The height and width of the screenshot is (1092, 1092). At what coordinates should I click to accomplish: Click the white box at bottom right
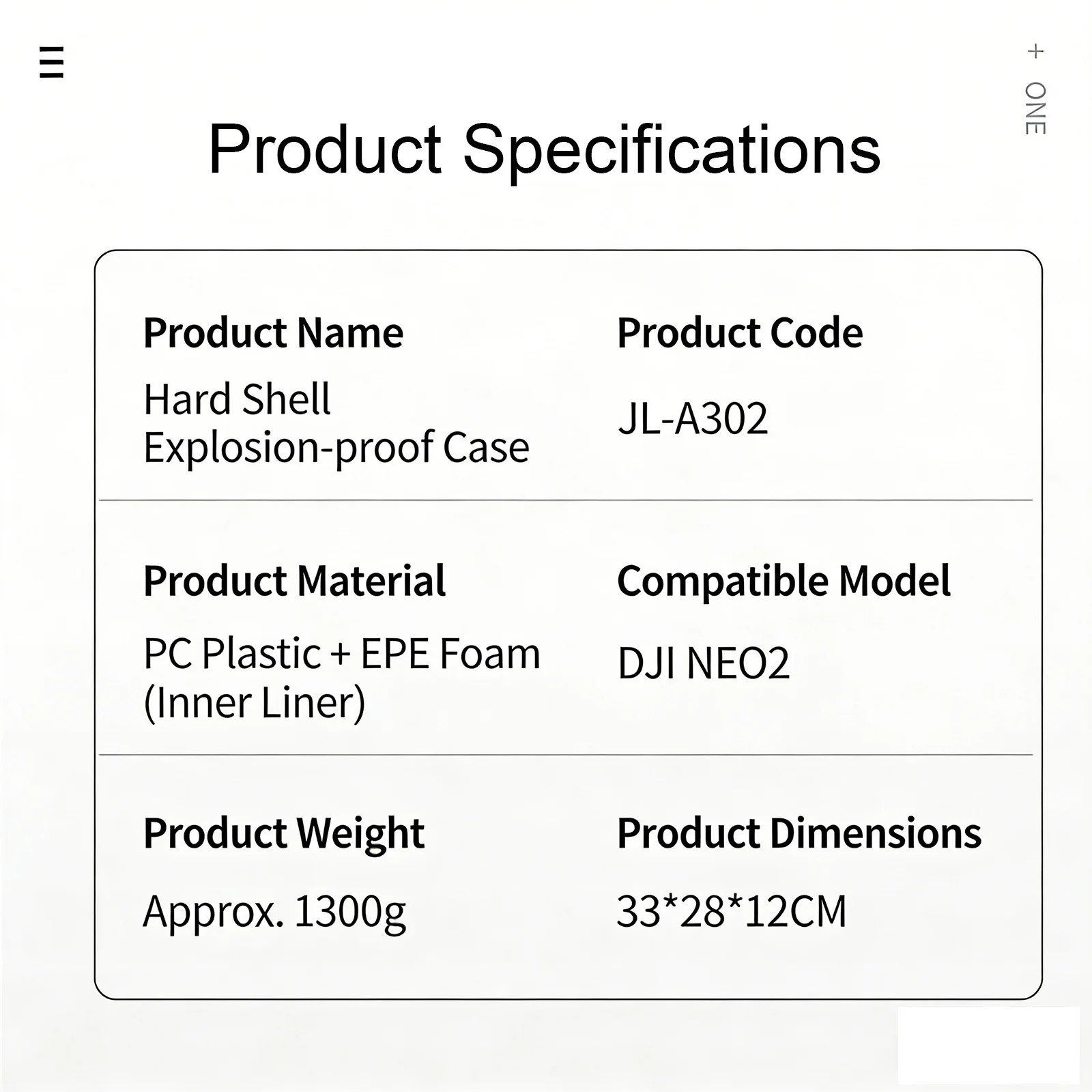[989, 1045]
